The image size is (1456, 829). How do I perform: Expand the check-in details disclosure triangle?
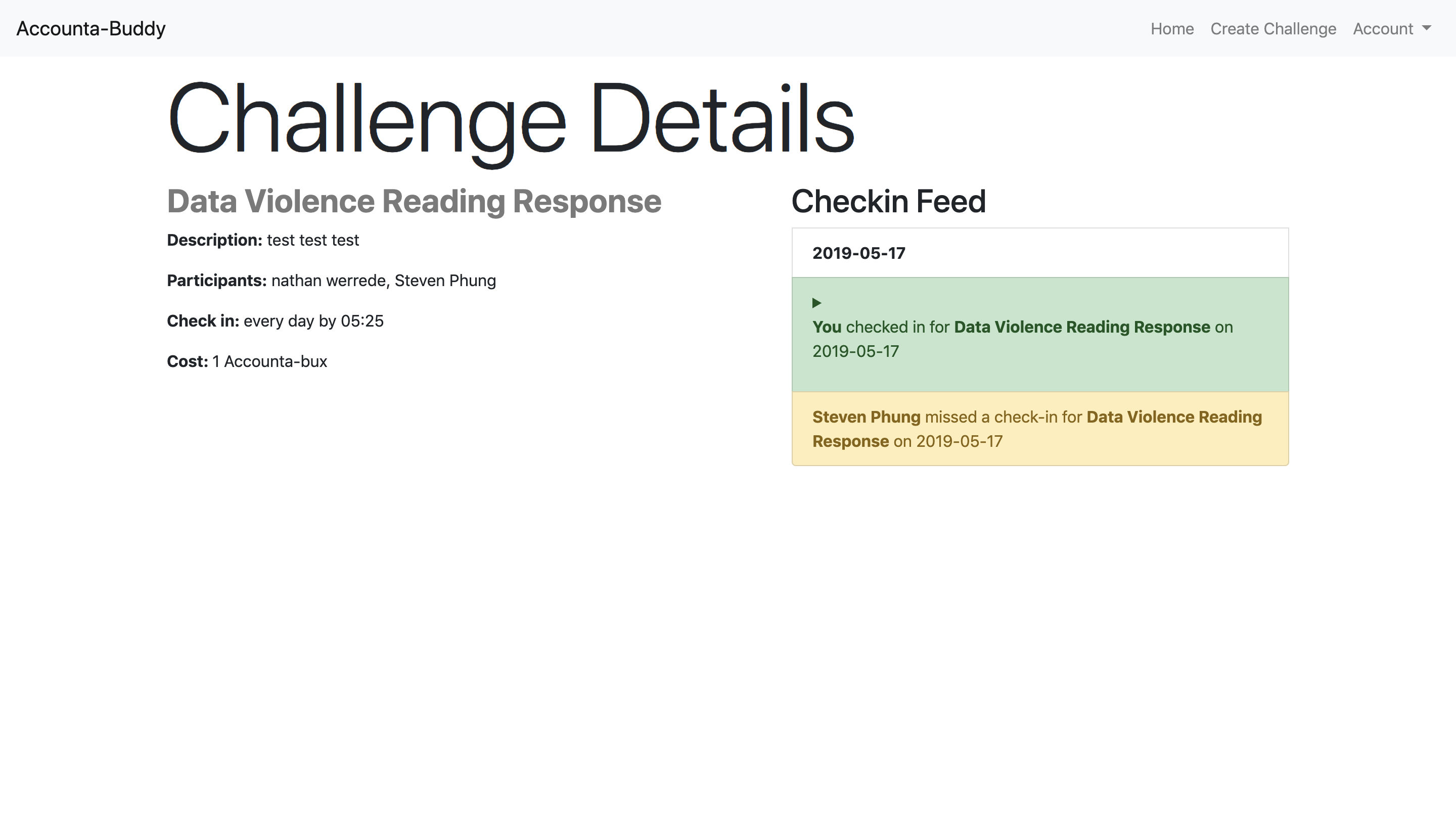coord(816,303)
